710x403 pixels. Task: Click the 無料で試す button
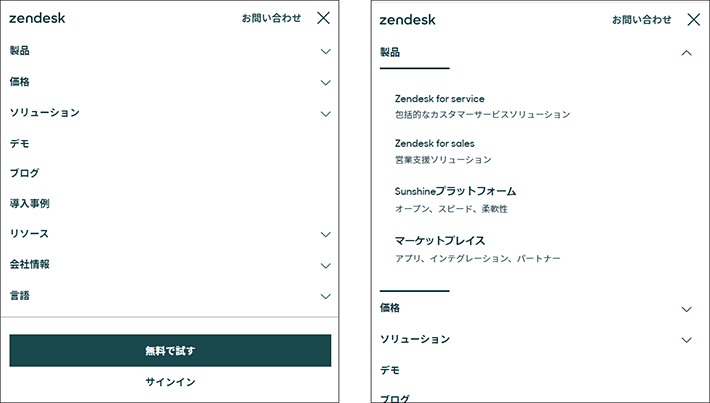pos(170,350)
